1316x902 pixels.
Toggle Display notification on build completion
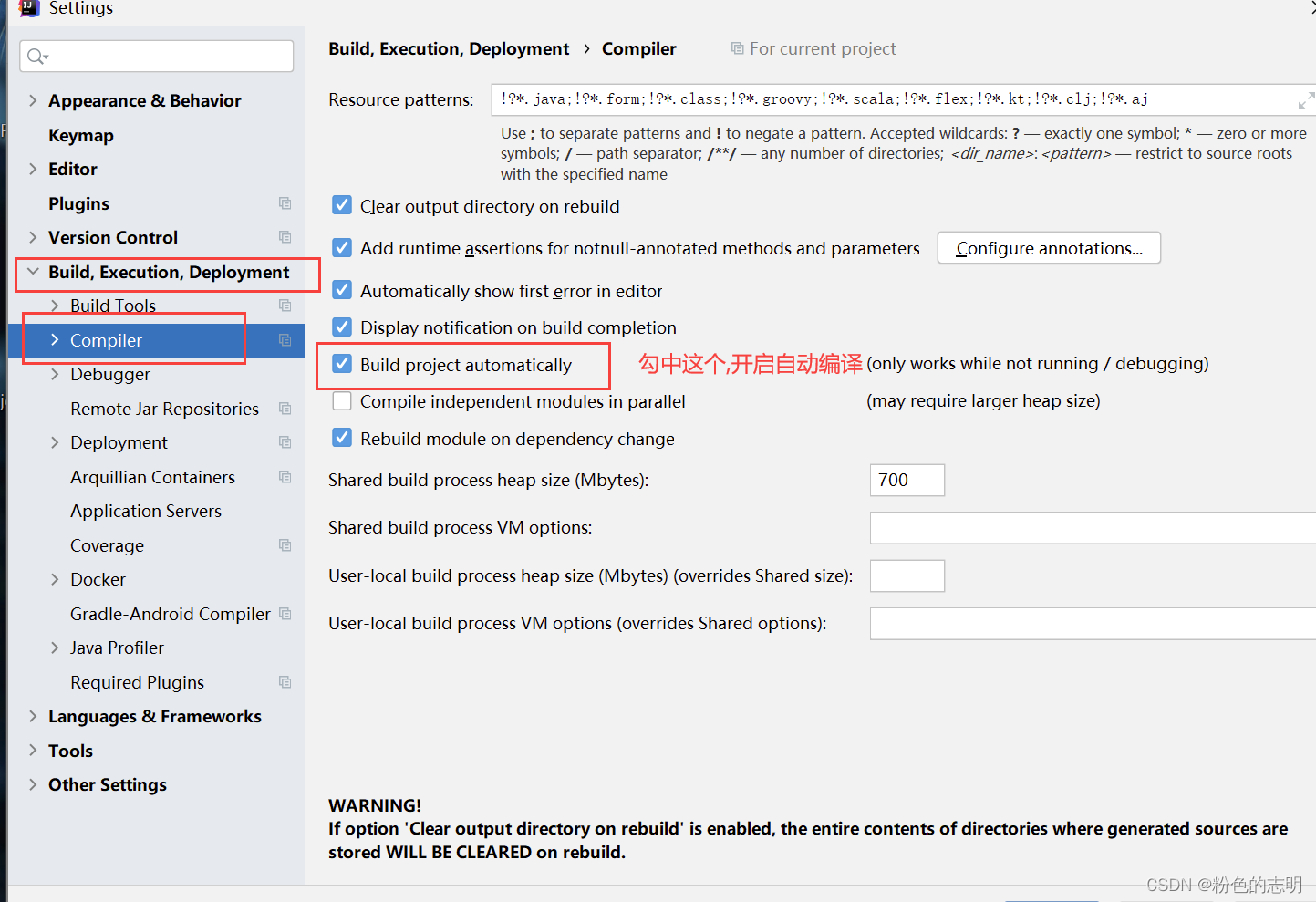[x=342, y=327]
